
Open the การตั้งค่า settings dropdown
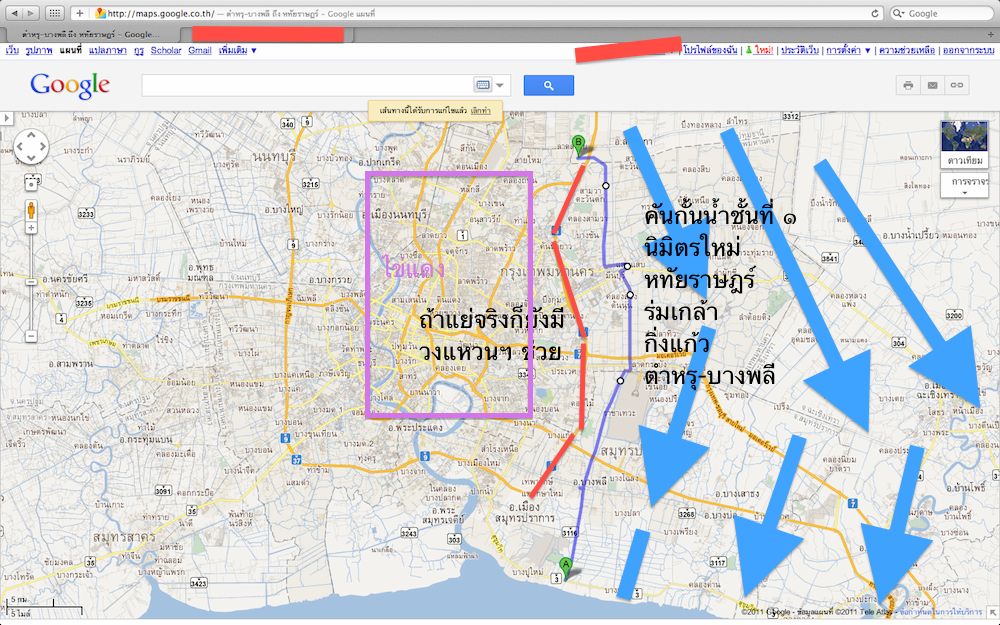[x=848, y=50]
